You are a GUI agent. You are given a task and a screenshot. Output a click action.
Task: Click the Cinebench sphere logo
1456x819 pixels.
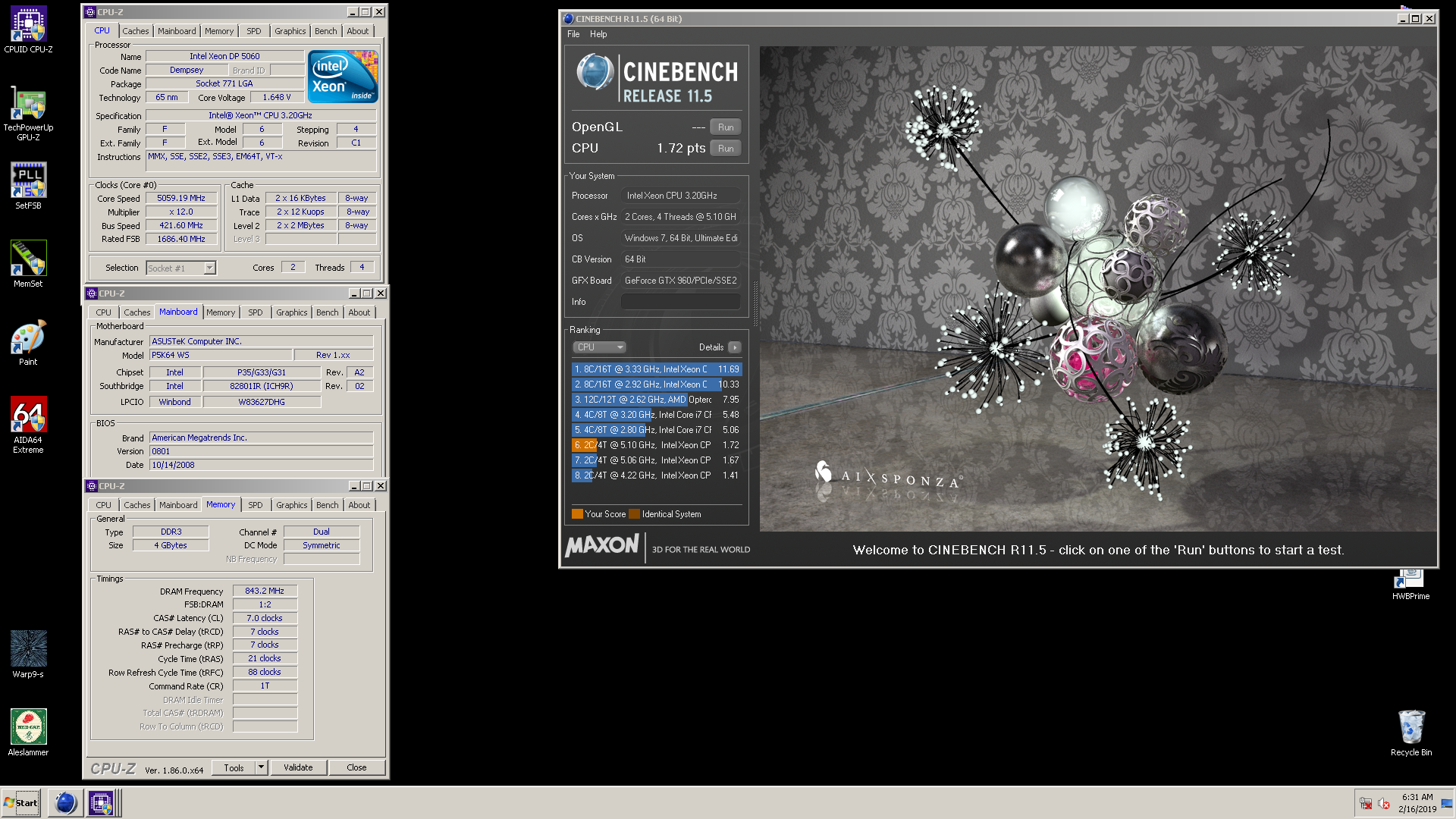pyautogui.click(x=595, y=73)
